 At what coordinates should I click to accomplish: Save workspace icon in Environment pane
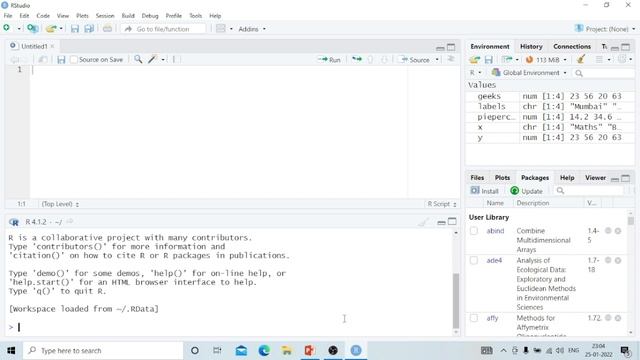pyautogui.click(x=489, y=60)
